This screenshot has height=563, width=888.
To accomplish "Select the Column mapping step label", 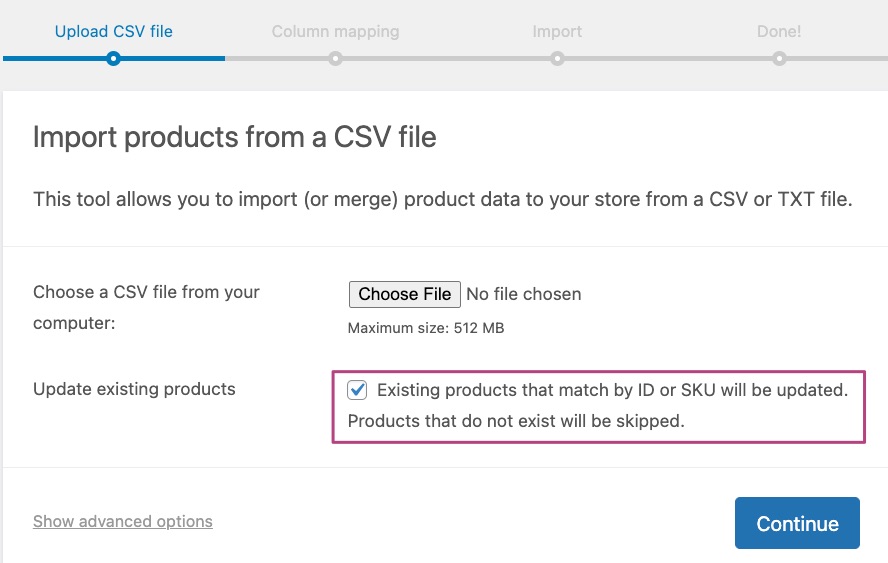I will (x=335, y=31).
